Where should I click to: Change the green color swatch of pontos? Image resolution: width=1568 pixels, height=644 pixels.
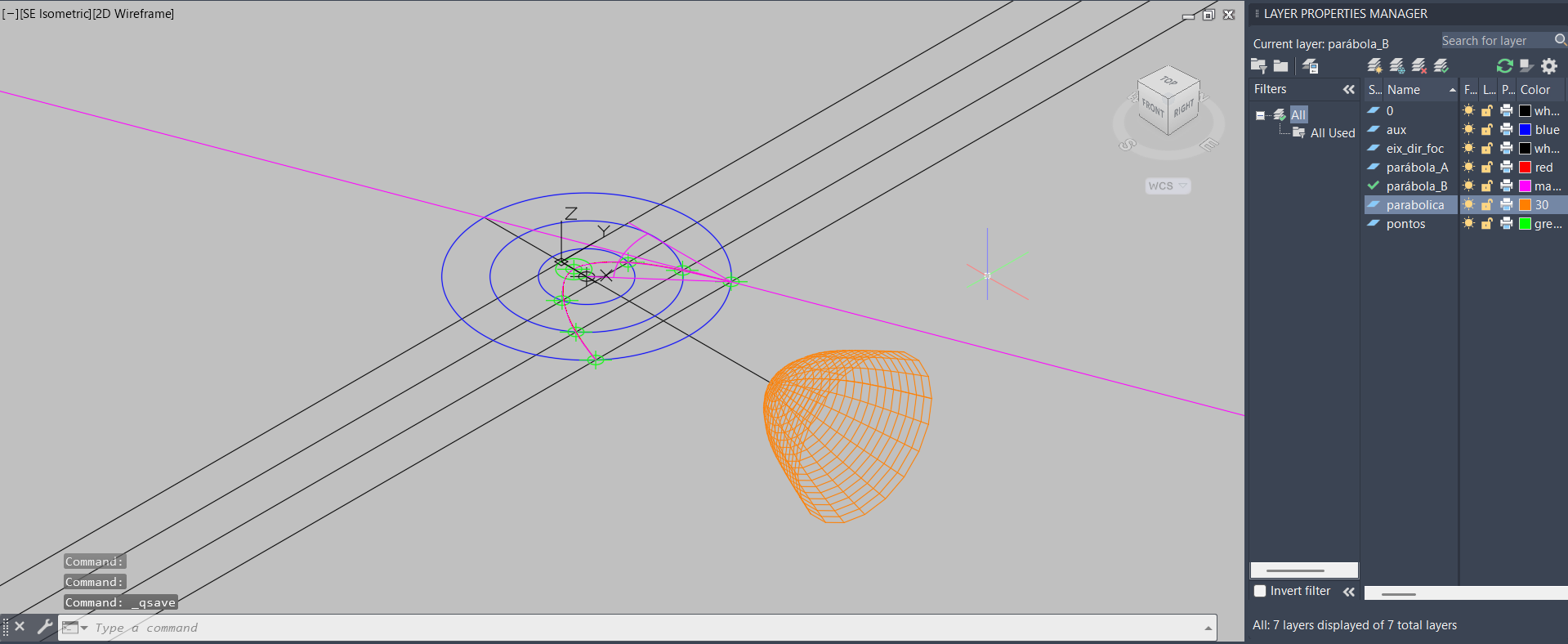click(x=1525, y=223)
